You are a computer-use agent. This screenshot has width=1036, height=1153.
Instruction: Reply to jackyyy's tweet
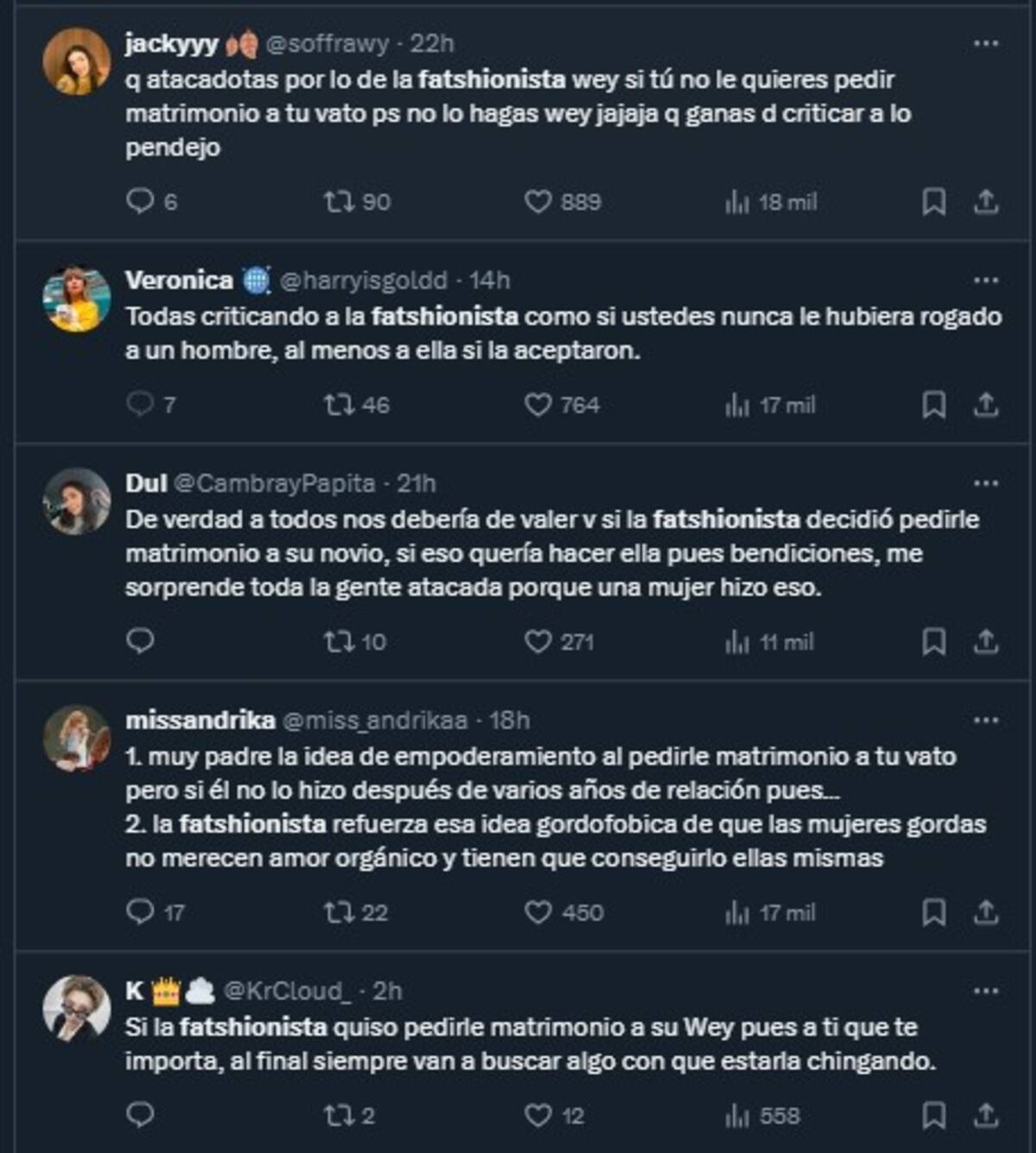pos(140,202)
